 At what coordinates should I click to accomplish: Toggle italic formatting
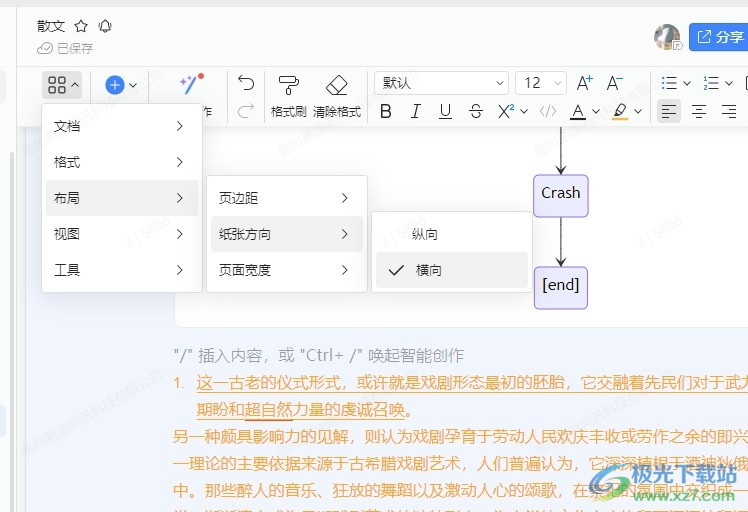416,112
